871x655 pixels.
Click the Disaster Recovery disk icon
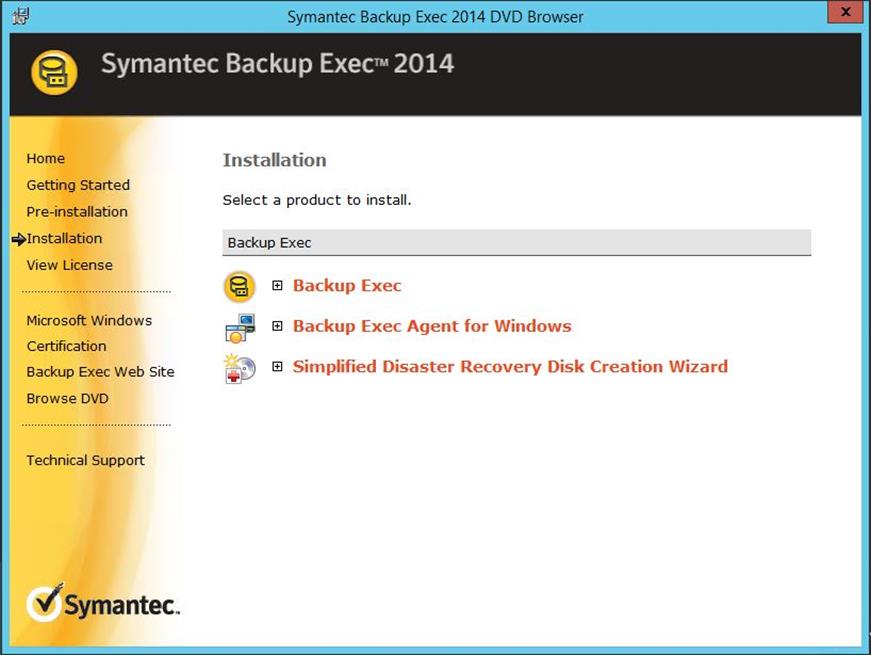point(240,368)
